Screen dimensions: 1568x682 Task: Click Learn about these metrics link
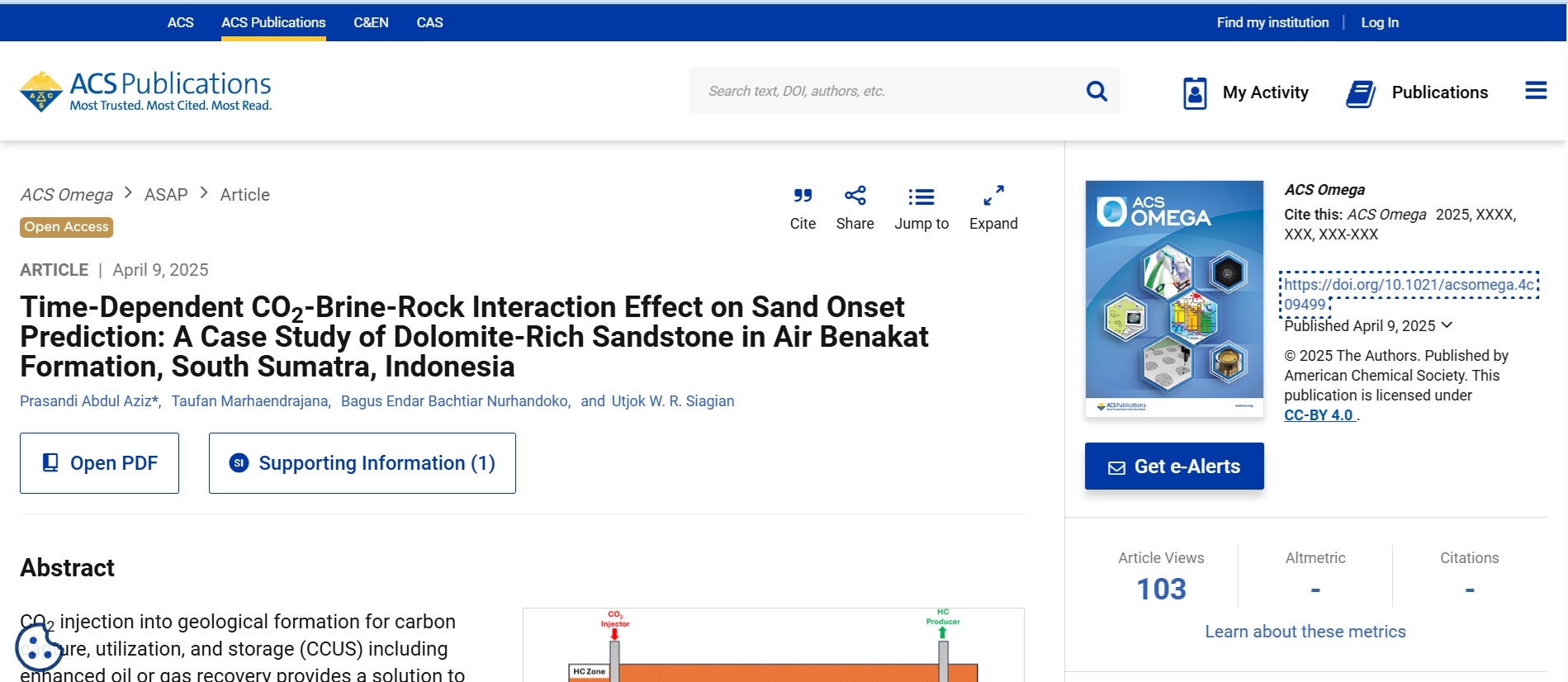(1305, 632)
